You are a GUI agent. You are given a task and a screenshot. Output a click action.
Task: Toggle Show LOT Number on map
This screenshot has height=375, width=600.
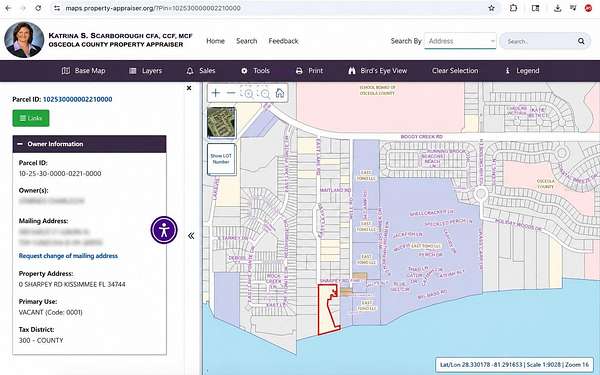(222, 159)
